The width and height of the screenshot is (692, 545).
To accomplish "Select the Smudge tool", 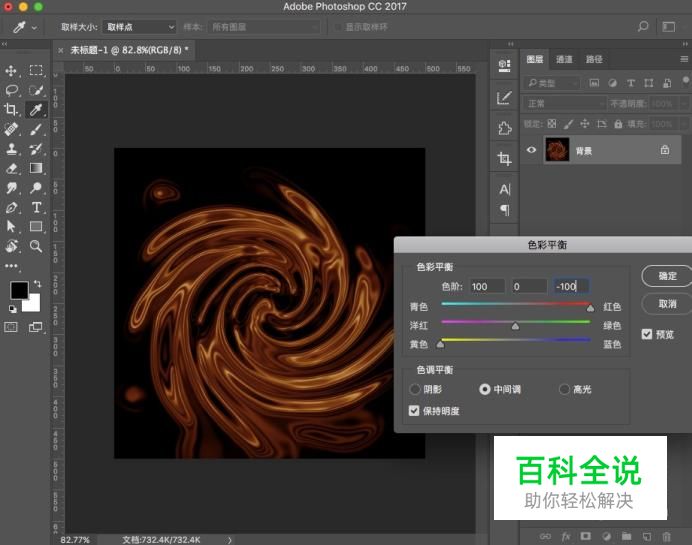I will 11,188.
